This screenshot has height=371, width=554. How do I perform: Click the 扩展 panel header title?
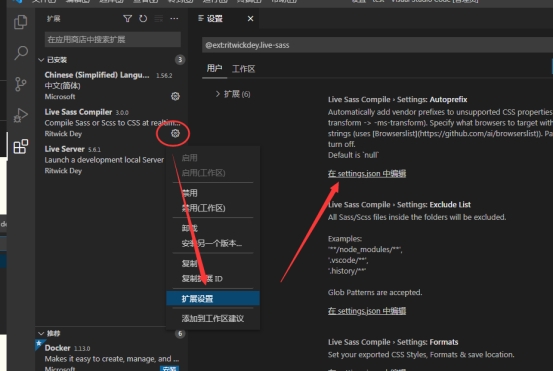tap(54, 19)
